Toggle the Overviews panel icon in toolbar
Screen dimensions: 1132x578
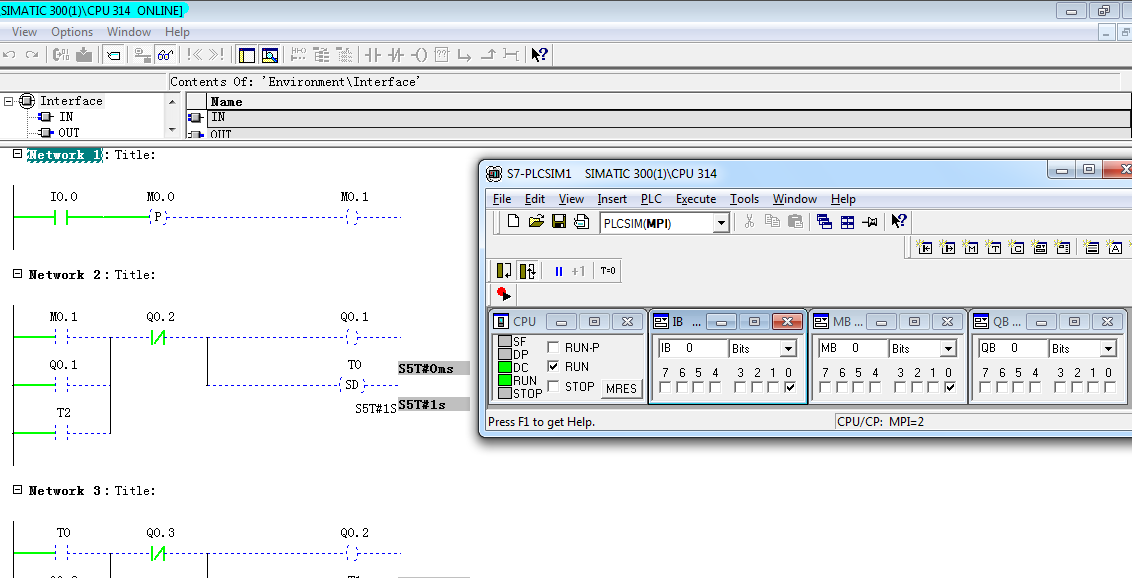(247, 55)
